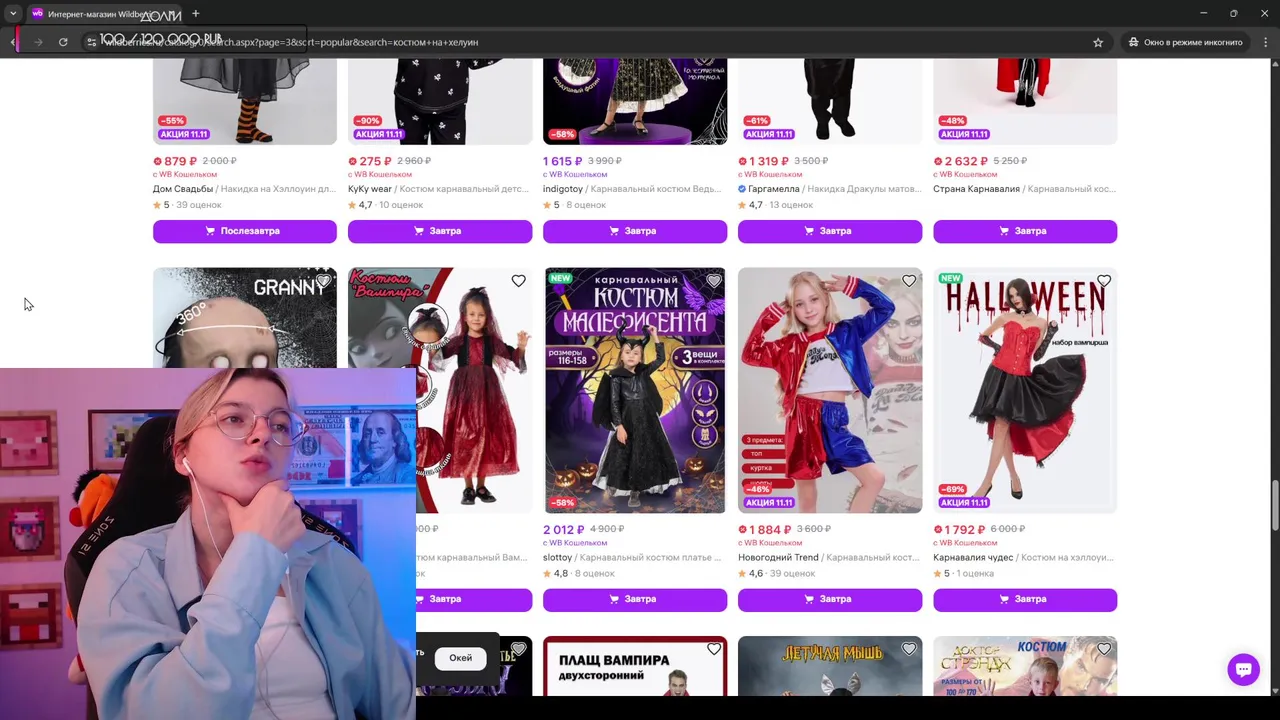Add Гаргамелла Dracula cape to cart
Viewport: 1280px width, 720px height.
tap(829, 231)
